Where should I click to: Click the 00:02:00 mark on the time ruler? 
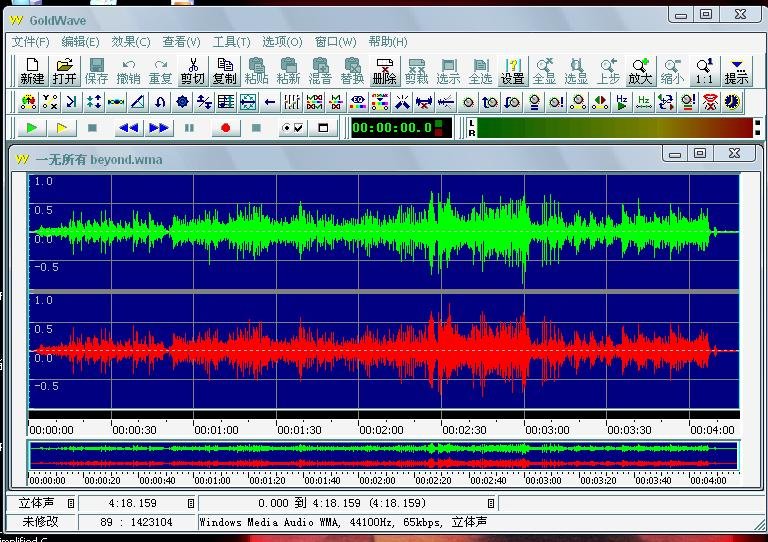point(381,430)
